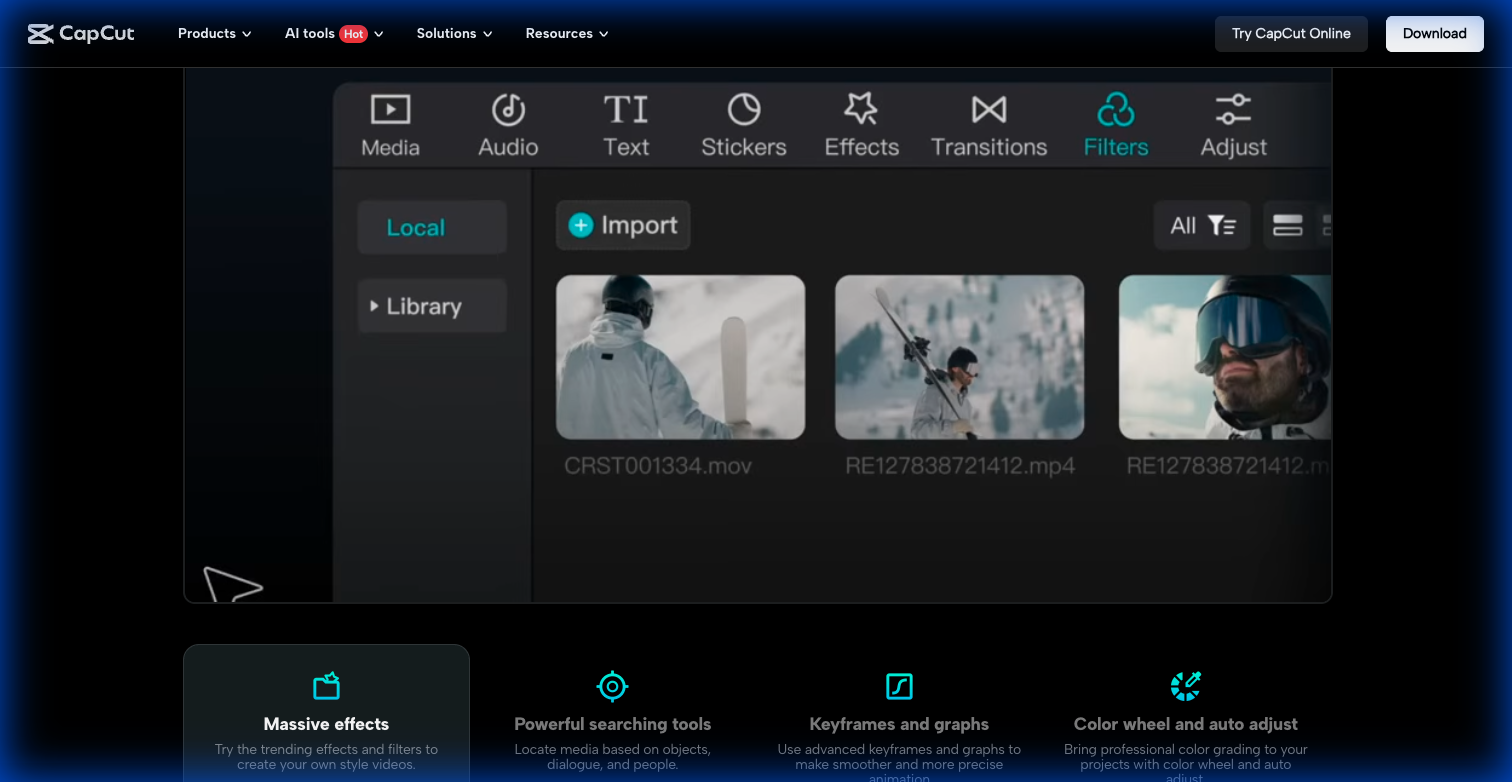Open the Solutions dropdown
This screenshot has height=782, width=1512.
click(x=453, y=33)
